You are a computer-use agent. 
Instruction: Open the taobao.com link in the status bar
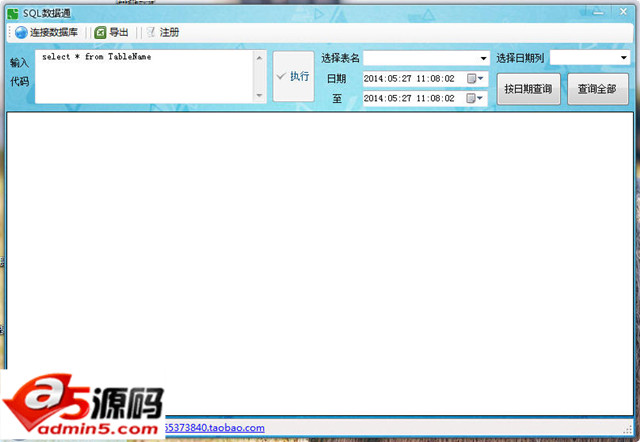(x=215, y=428)
